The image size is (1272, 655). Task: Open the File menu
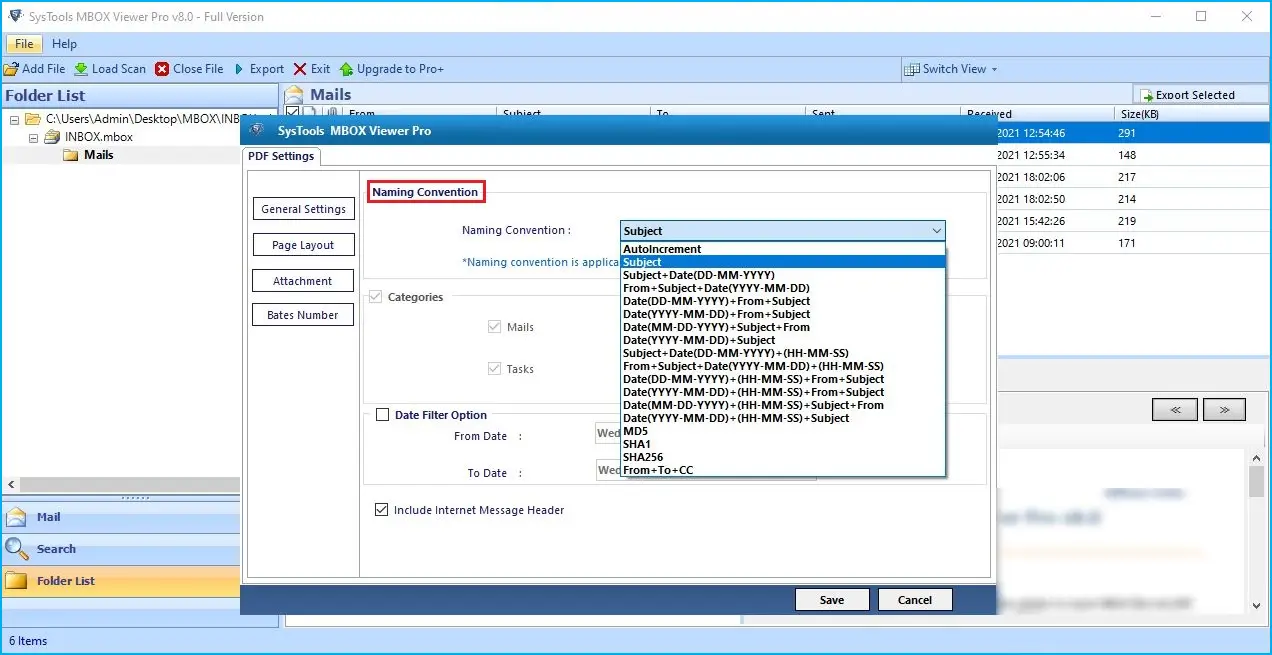coord(23,43)
